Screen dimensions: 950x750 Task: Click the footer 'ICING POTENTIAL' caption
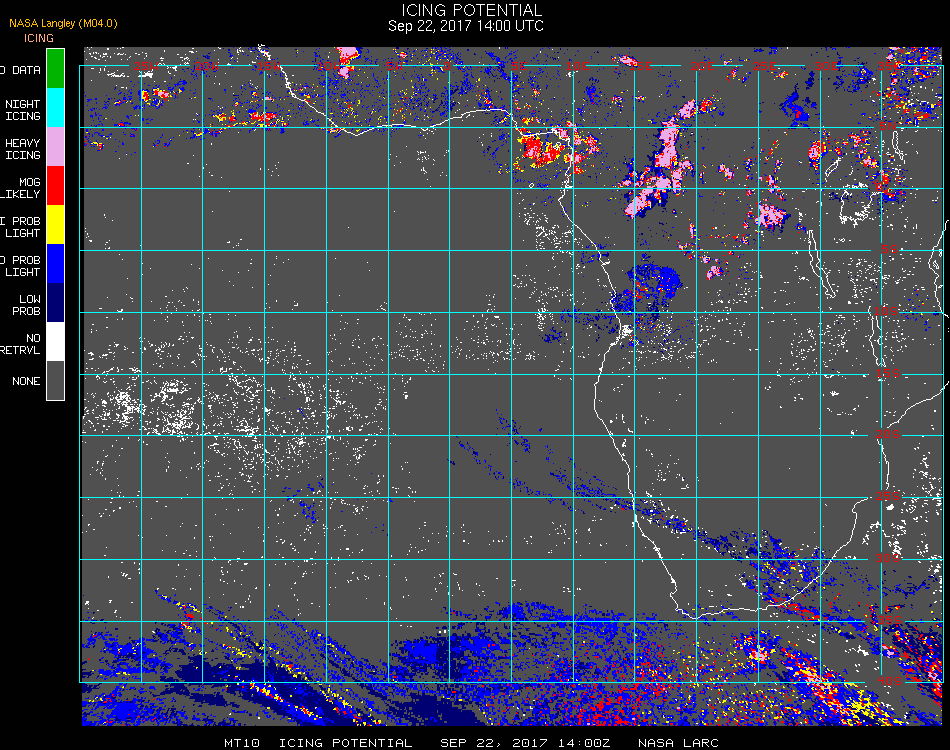click(x=345, y=743)
